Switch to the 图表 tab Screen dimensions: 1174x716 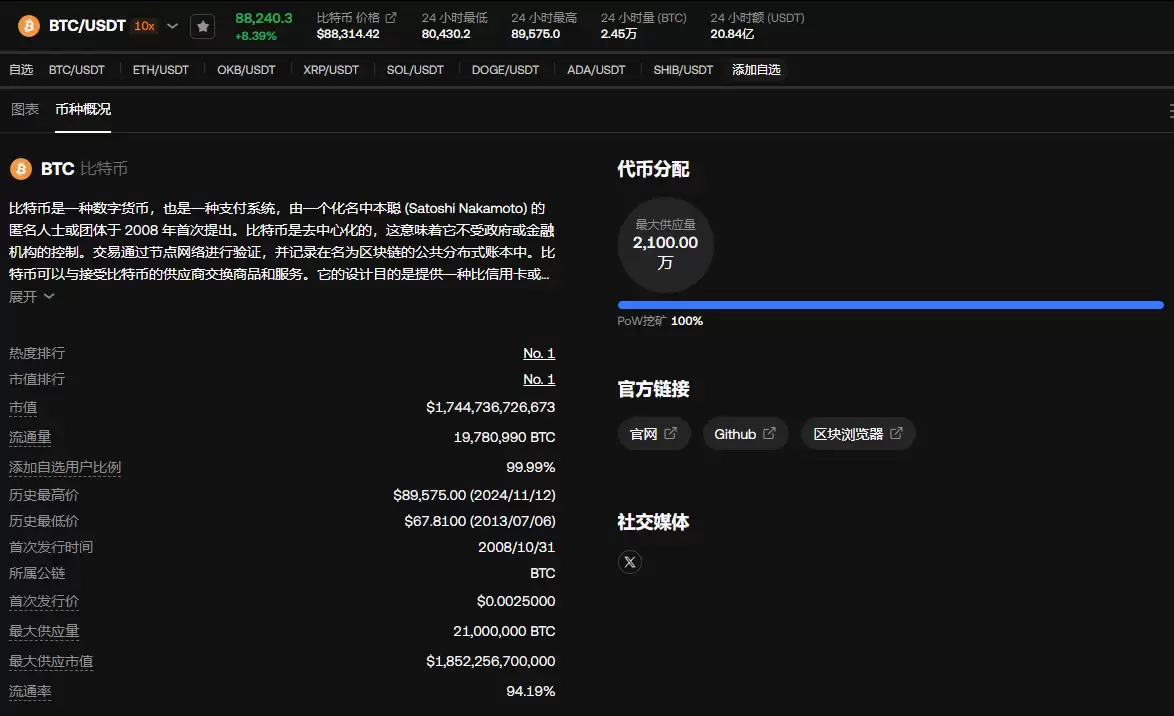pos(24,108)
